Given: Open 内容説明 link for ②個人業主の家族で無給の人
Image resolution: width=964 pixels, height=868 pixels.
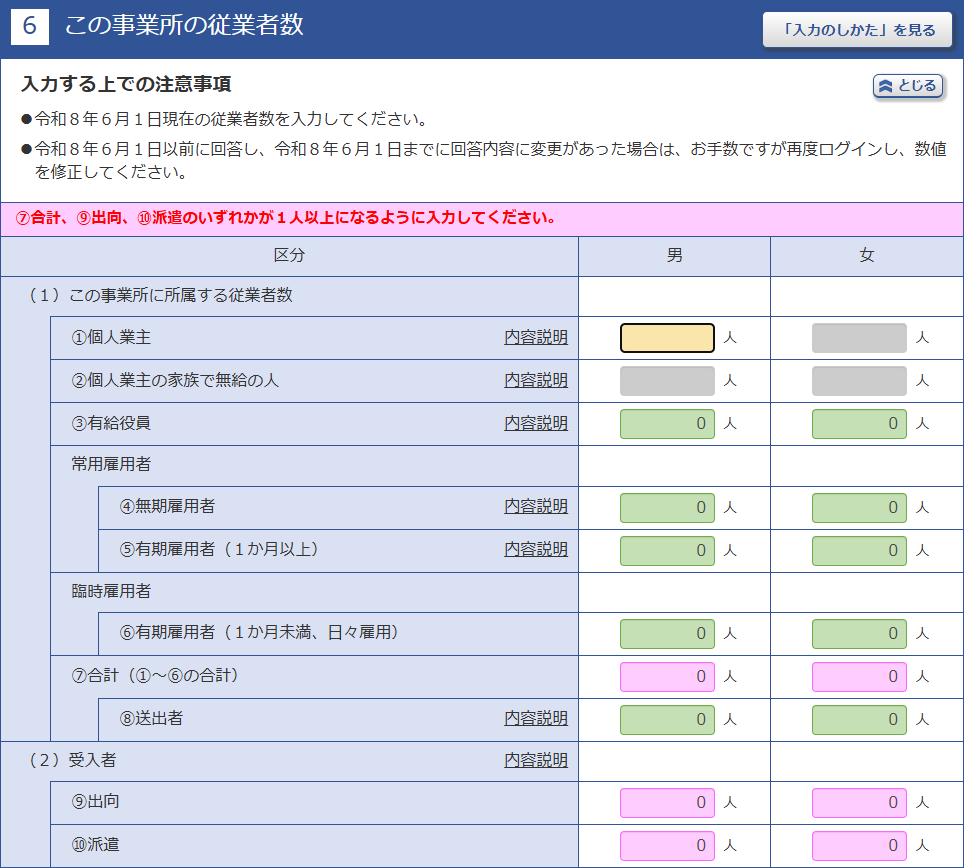Looking at the screenshot, I should point(536,381).
